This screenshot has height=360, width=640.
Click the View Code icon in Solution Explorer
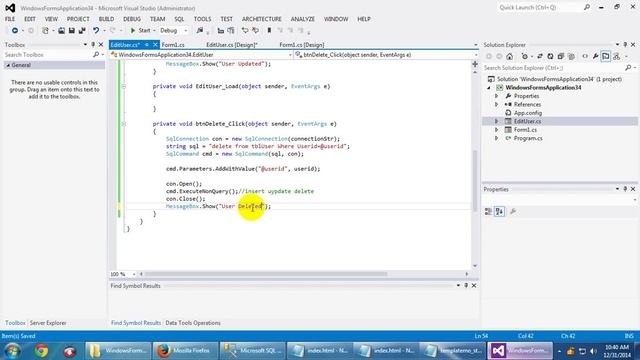[x=585, y=56]
